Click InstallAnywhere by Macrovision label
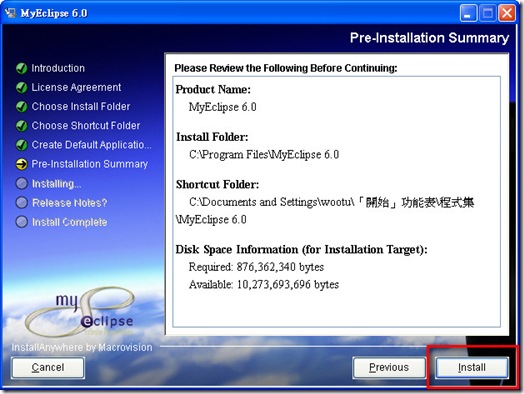 coord(82,348)
